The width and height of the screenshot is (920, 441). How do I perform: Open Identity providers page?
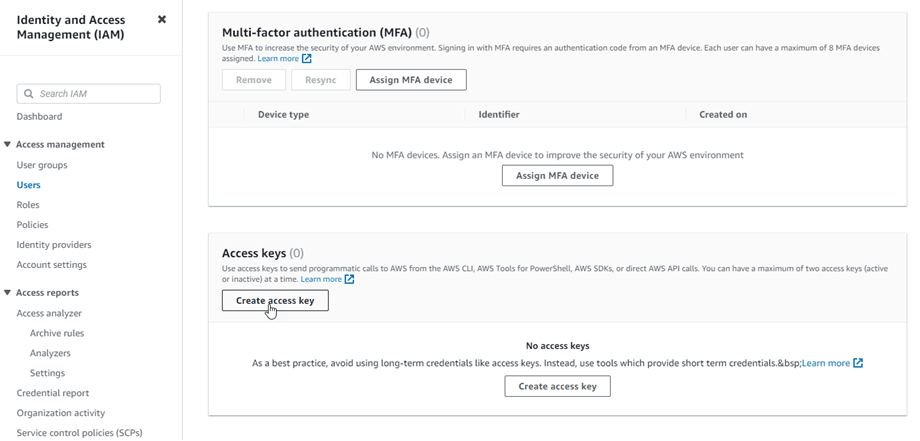click(54, 245)
